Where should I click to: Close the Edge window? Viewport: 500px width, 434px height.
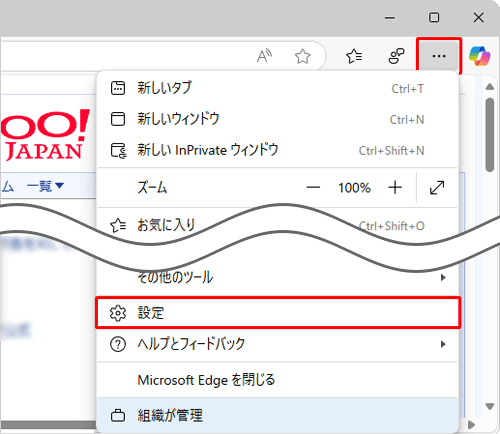click(479, 17)
